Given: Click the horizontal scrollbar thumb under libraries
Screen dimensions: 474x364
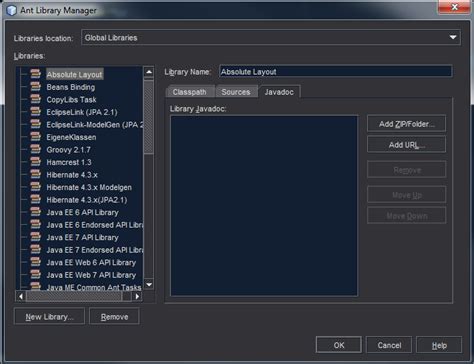Looking at the screenshot, I should pos(74,296).
